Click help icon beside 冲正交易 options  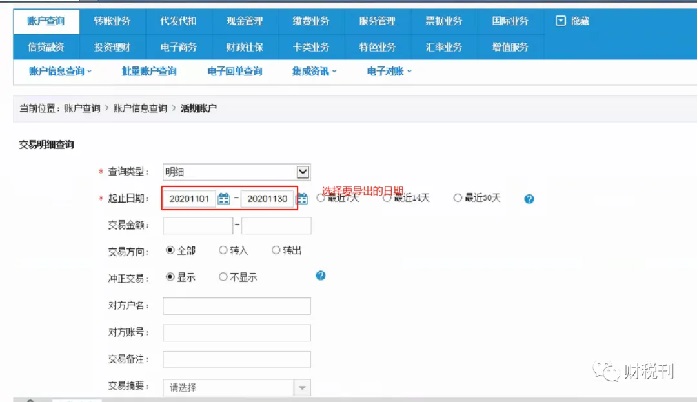pyautogui.click(x=321, y=276)
